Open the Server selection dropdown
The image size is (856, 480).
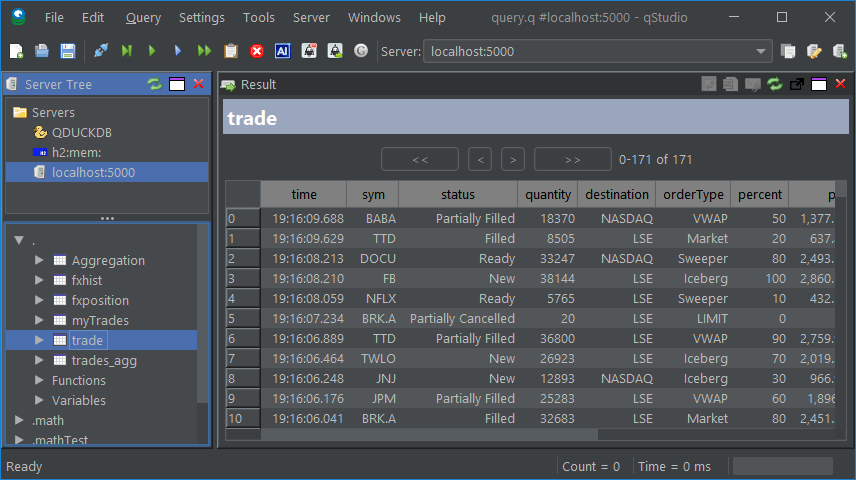[762, 51]
